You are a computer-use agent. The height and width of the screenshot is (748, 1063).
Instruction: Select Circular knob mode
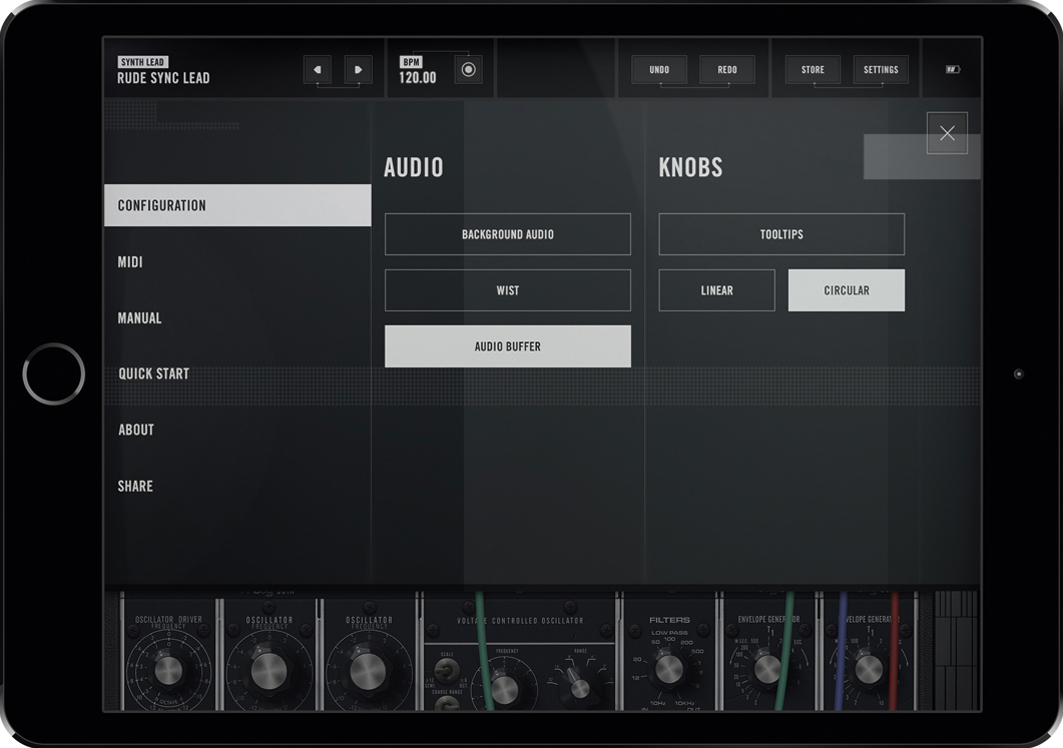(846, 290)
